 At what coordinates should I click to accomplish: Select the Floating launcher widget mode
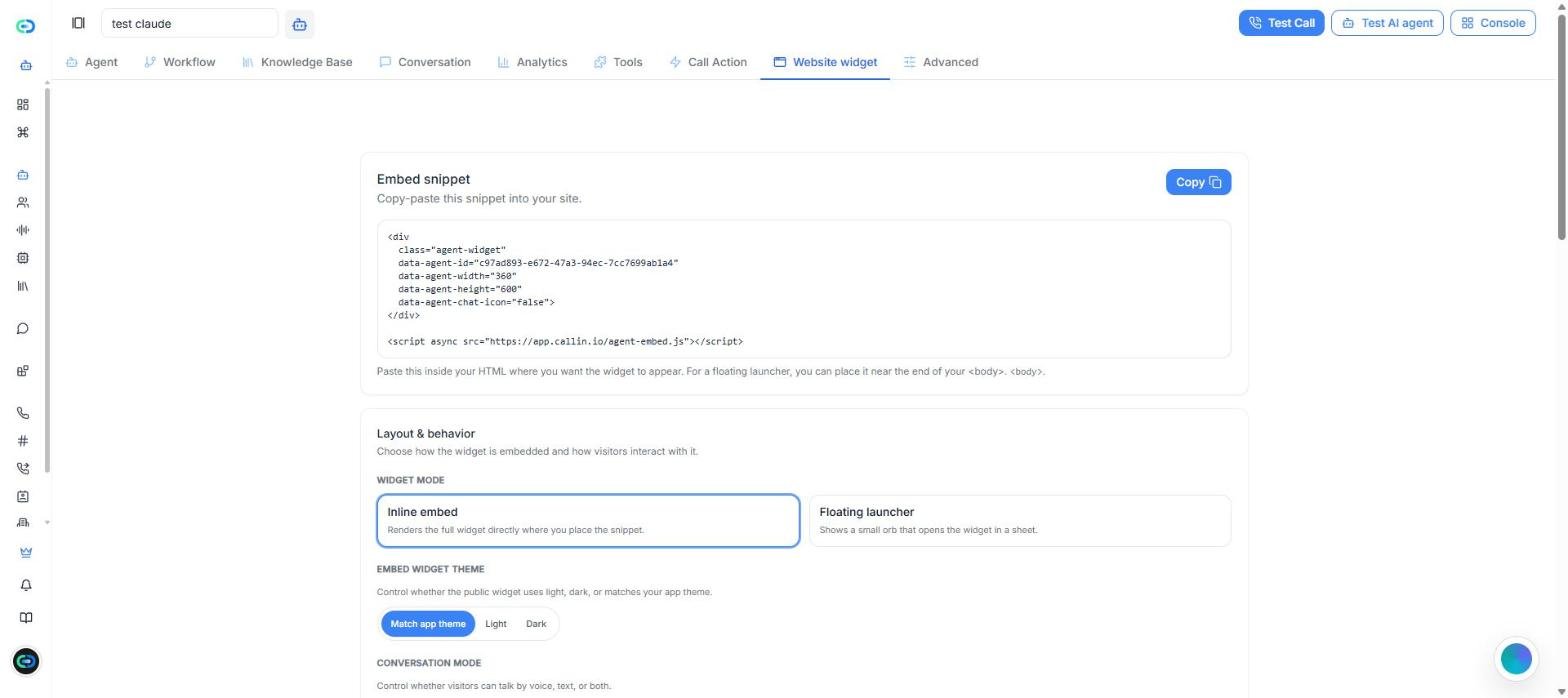(1020, 521)
